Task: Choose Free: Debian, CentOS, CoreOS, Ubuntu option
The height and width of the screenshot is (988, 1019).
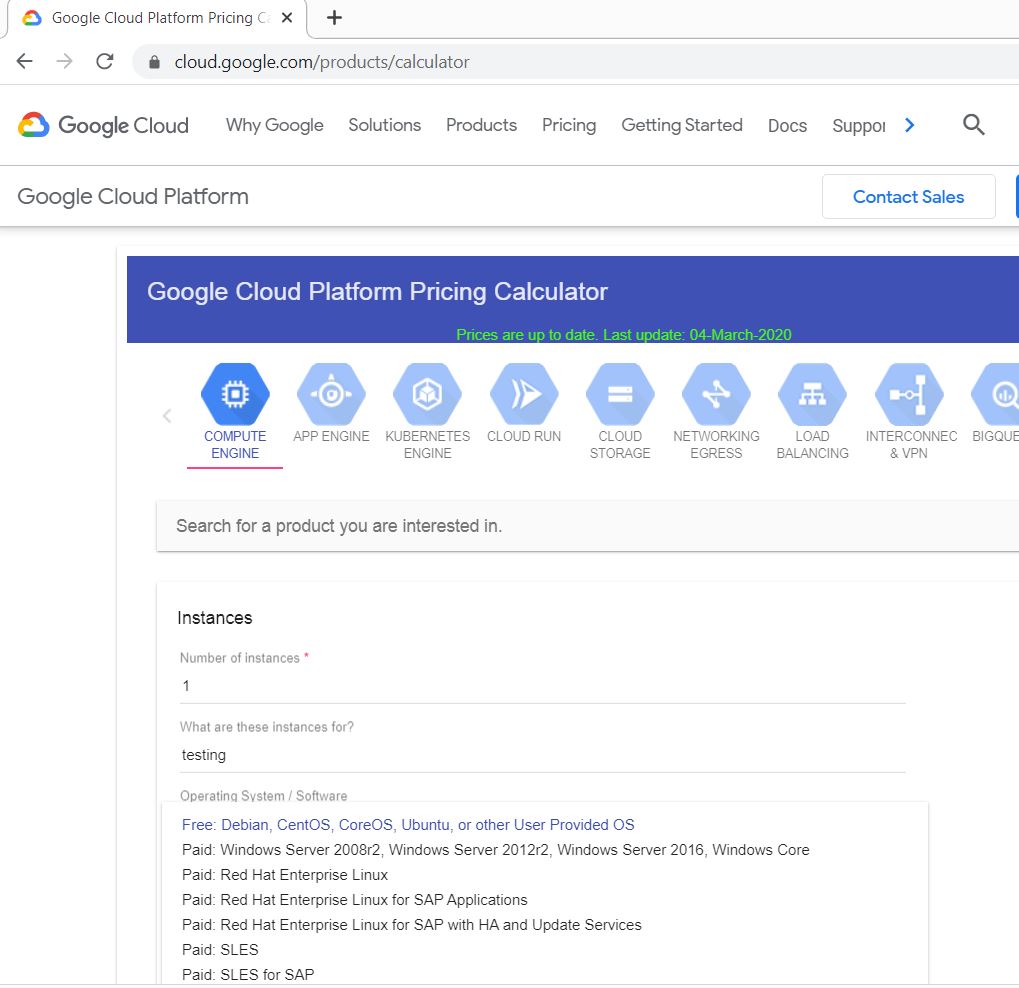Action: [x=545, y=824]
